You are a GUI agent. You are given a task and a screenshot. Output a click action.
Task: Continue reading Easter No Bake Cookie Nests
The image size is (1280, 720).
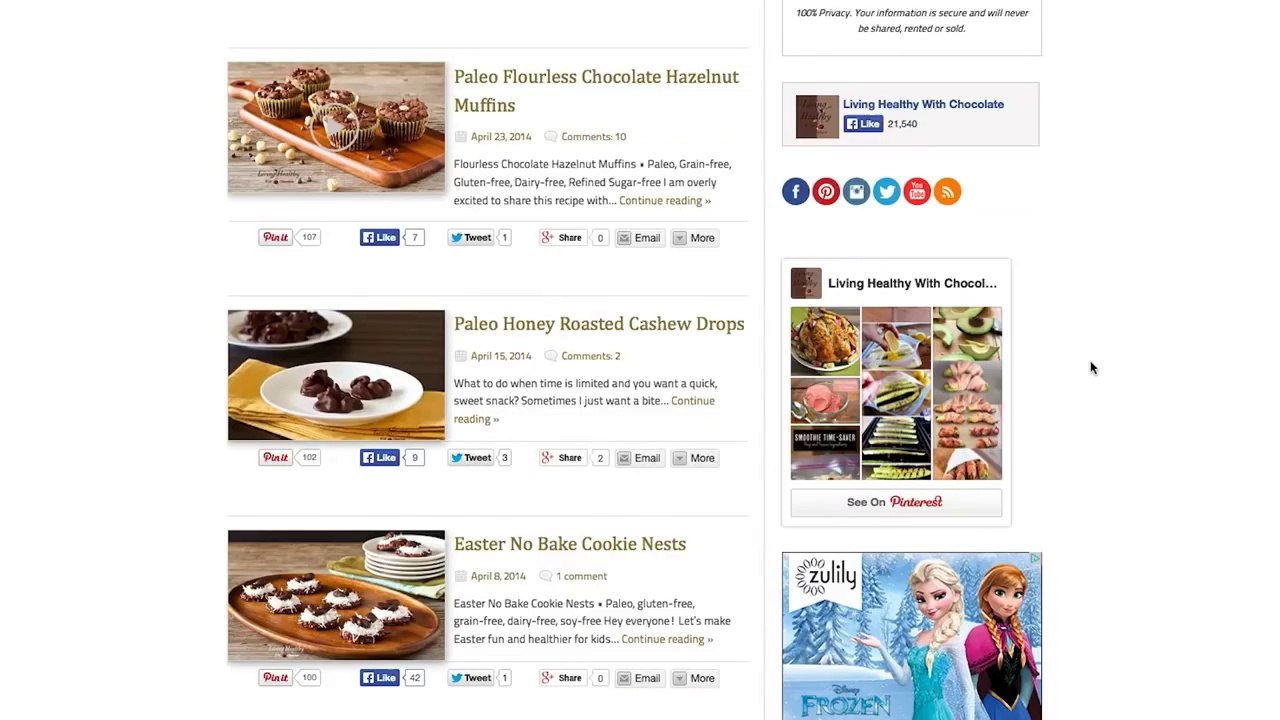(667, 639)
